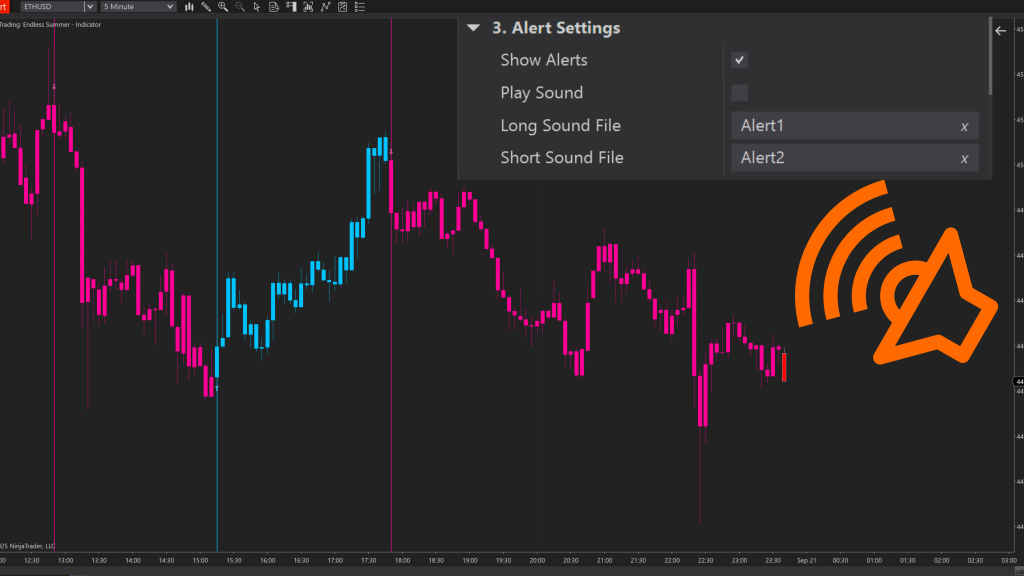Screen dimensions: 1024x576
Task: Open the chart Indicators icon
Action: point(307,7)
